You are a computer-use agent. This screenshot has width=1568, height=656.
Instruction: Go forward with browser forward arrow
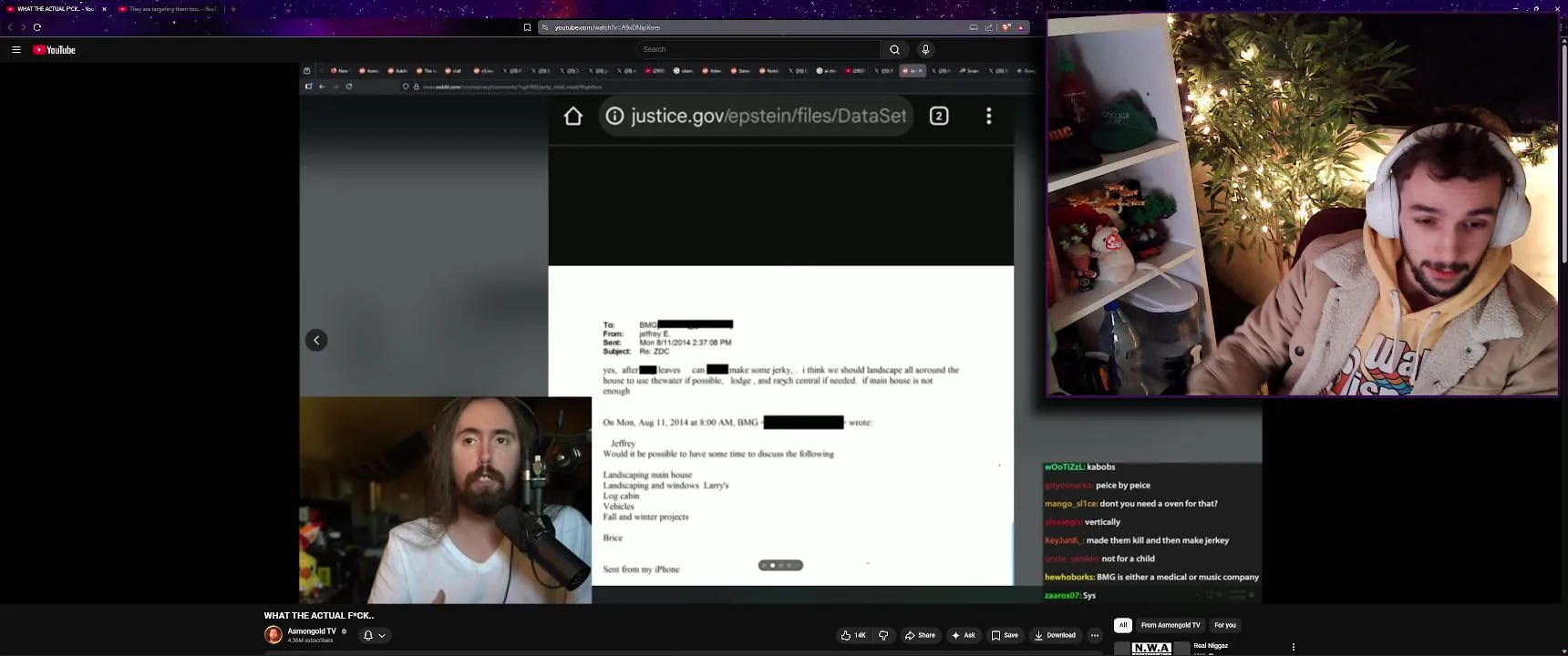click(24, 27)
